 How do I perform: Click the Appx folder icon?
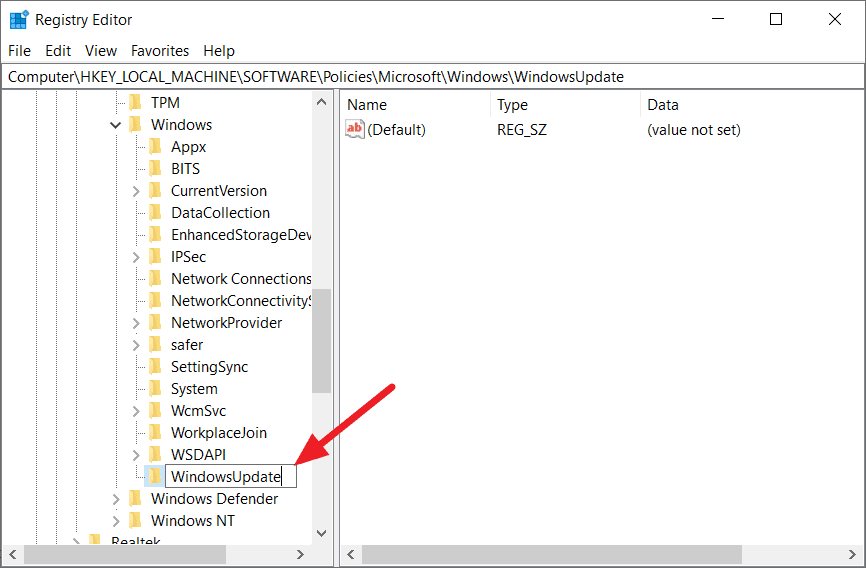point(156,147)
